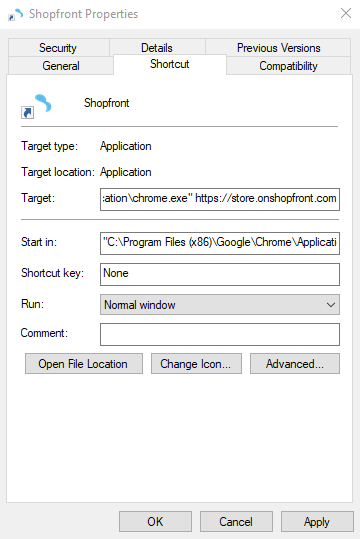The height and width of the screenshot is (539, 360).
Task: Click the Change Icon button
Action: tap(196, 364)
